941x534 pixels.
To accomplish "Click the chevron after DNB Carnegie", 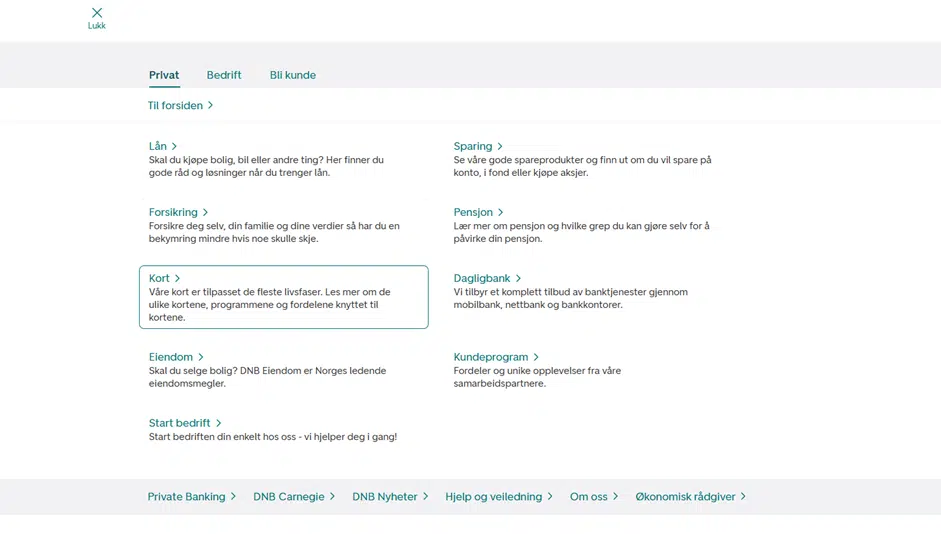I will 332,496.
